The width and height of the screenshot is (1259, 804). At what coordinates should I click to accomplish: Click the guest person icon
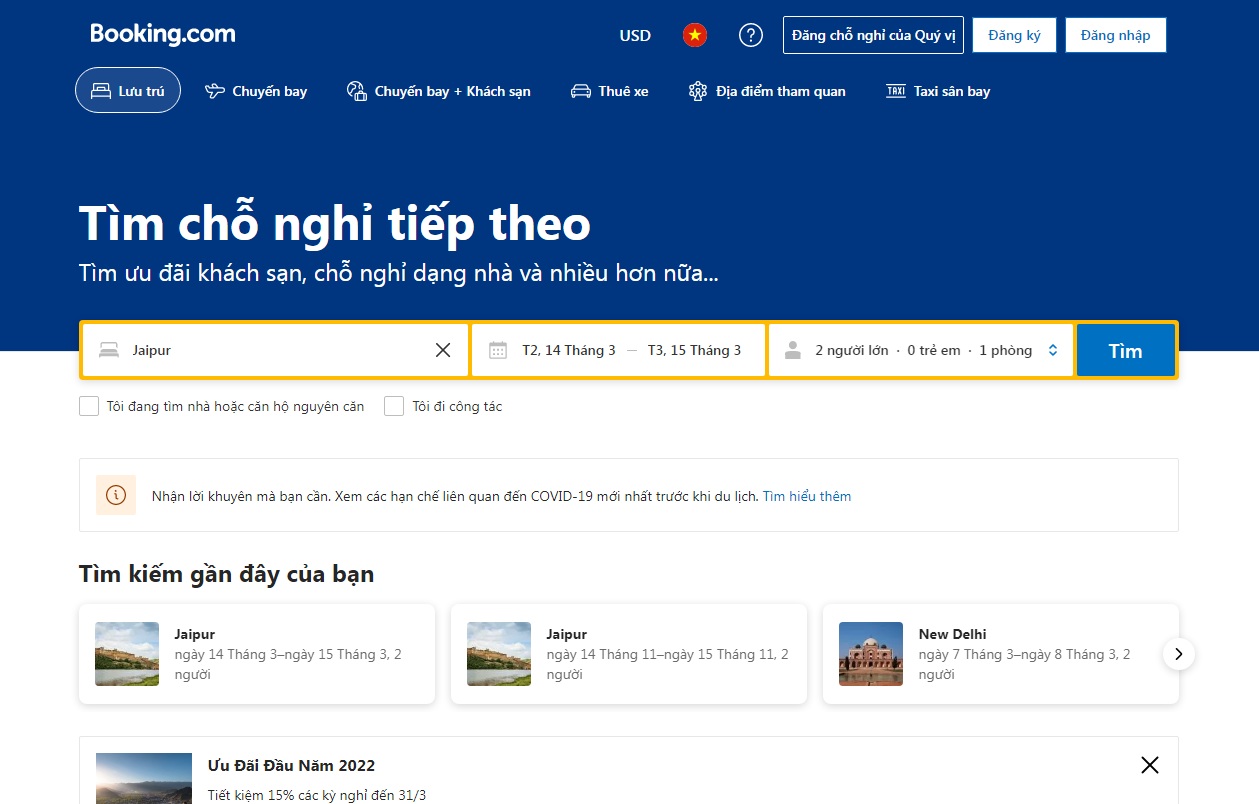[x=793, y=350]
